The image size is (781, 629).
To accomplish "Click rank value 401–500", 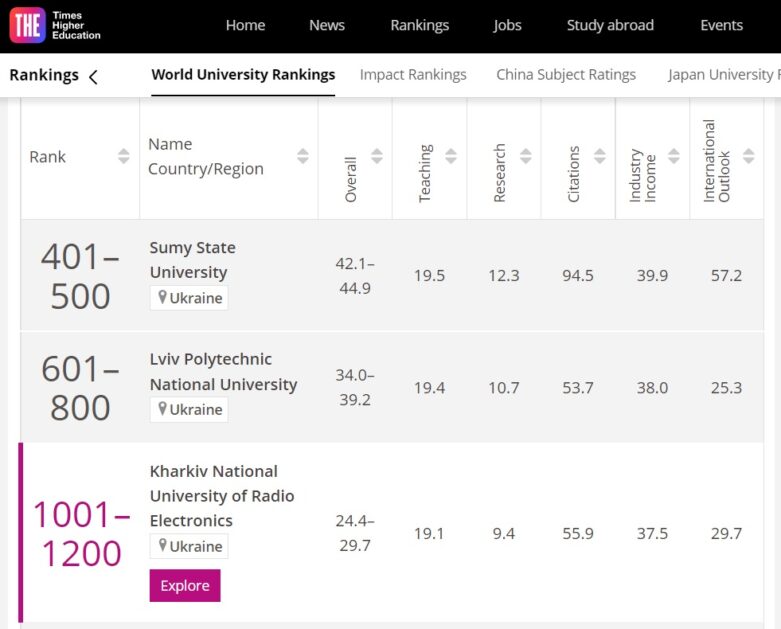I will [80, 276].
